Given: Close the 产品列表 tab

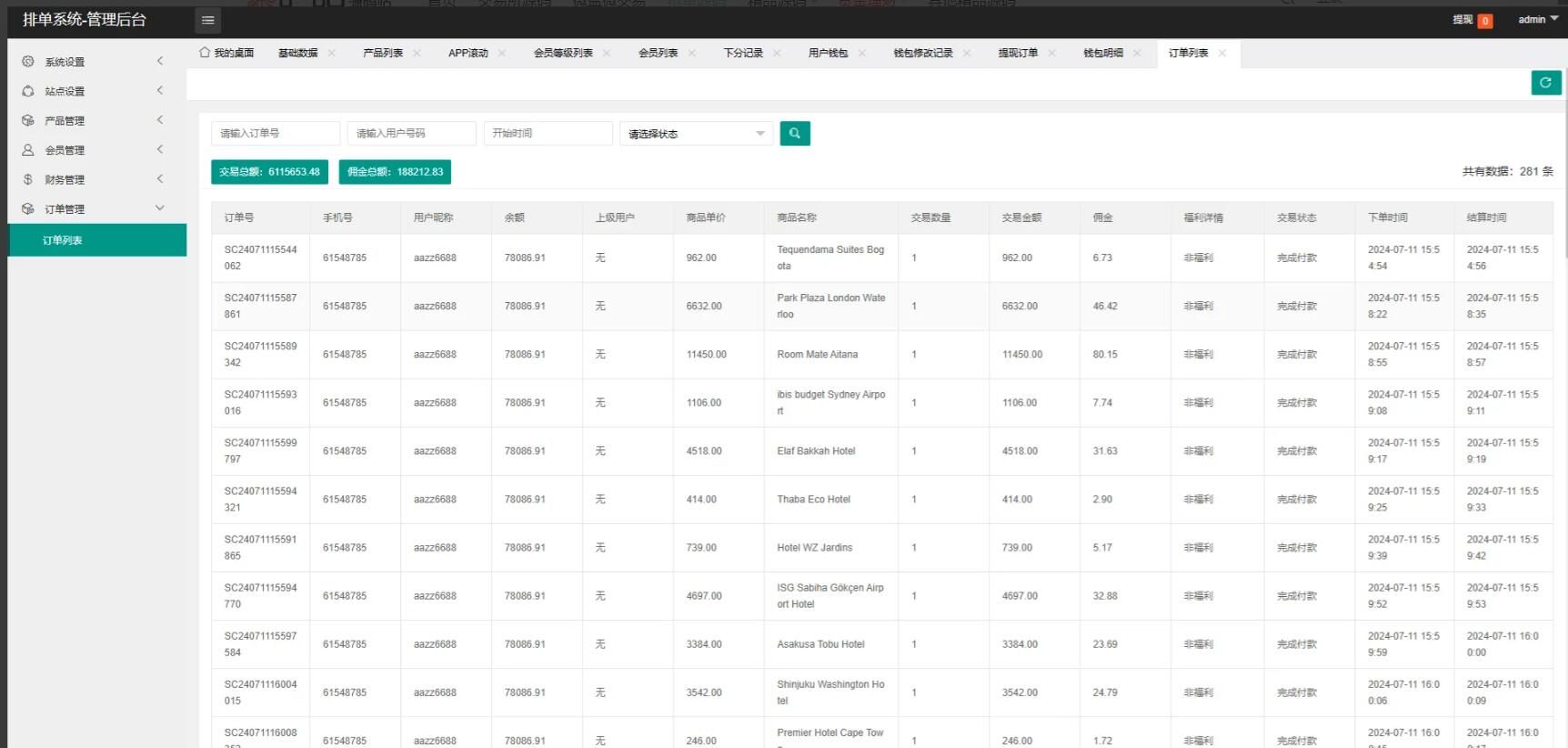Looking at the screenshot, I should tap(417, 53).
